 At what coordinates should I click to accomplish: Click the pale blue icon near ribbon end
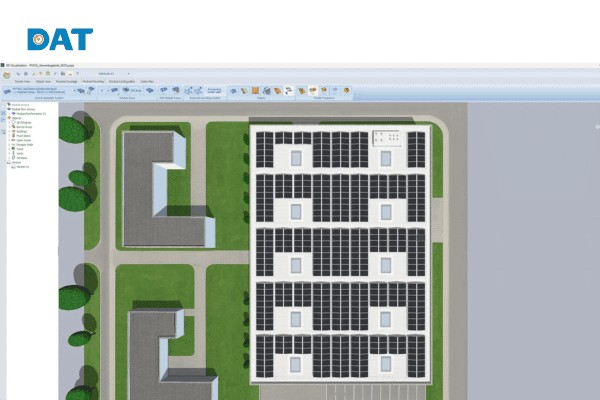click(335, 90)
